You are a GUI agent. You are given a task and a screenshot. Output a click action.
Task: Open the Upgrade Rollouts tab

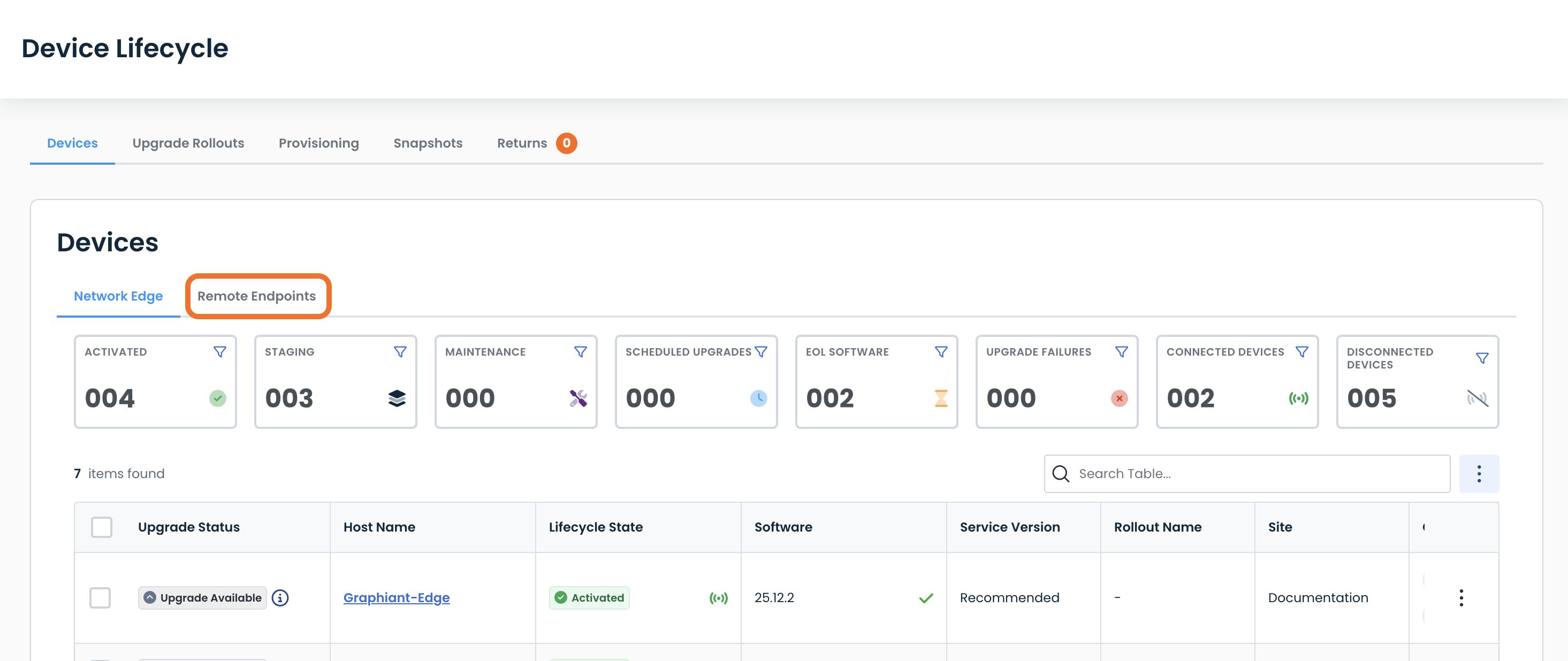188,143
